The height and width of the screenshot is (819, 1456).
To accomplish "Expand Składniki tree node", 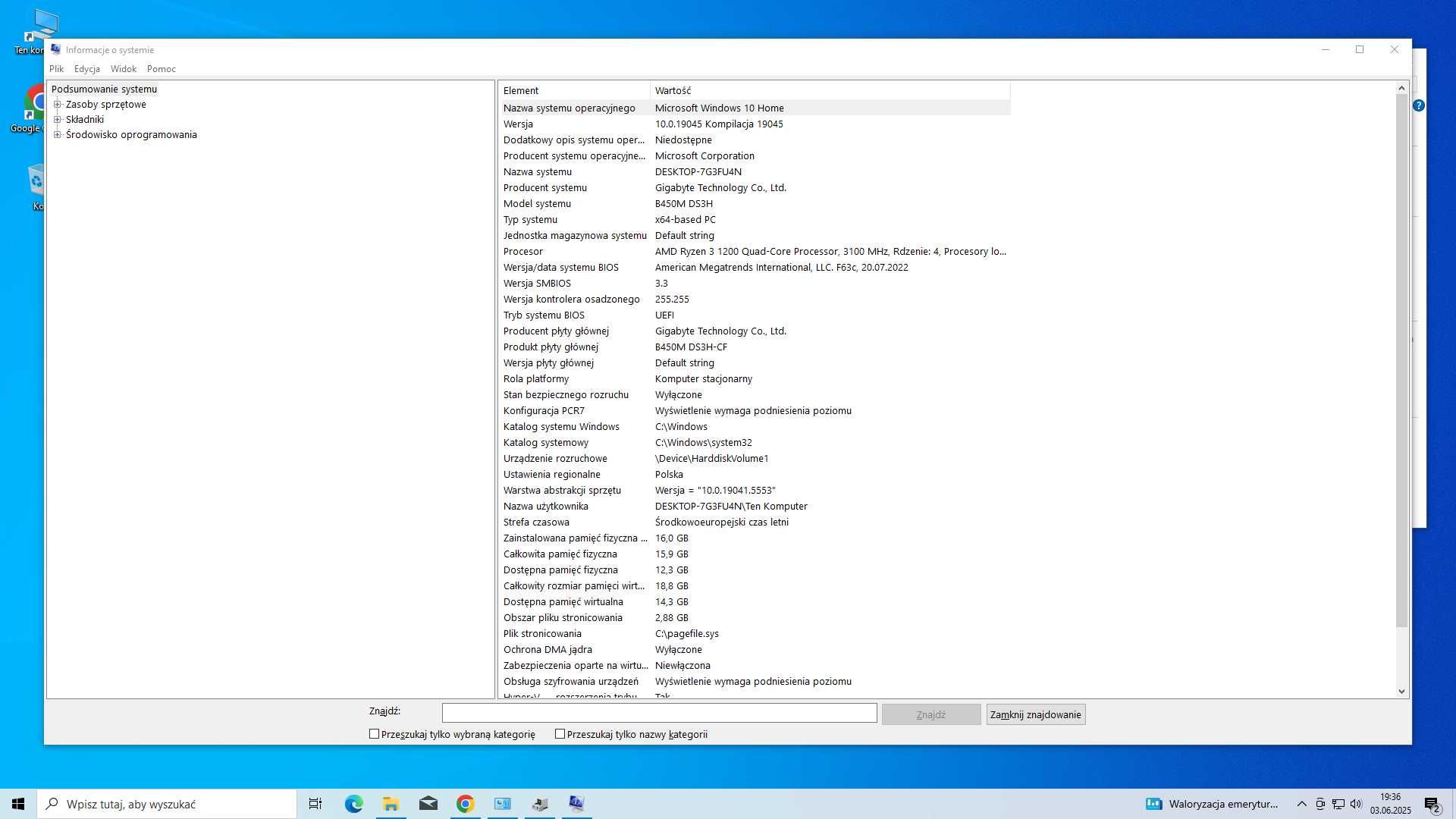I will [x=57, y=120].
